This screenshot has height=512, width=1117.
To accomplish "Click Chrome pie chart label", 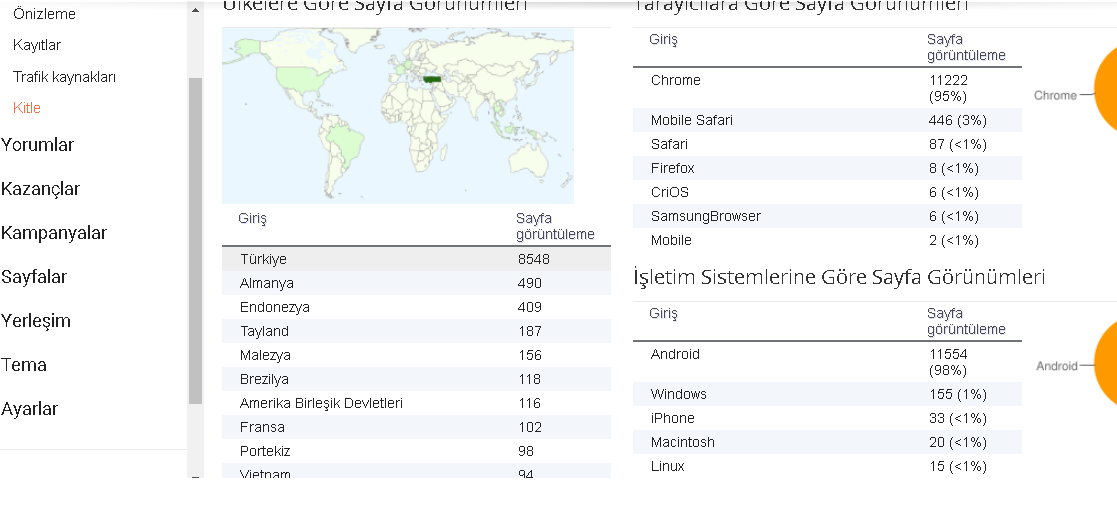I will 1055,95.
